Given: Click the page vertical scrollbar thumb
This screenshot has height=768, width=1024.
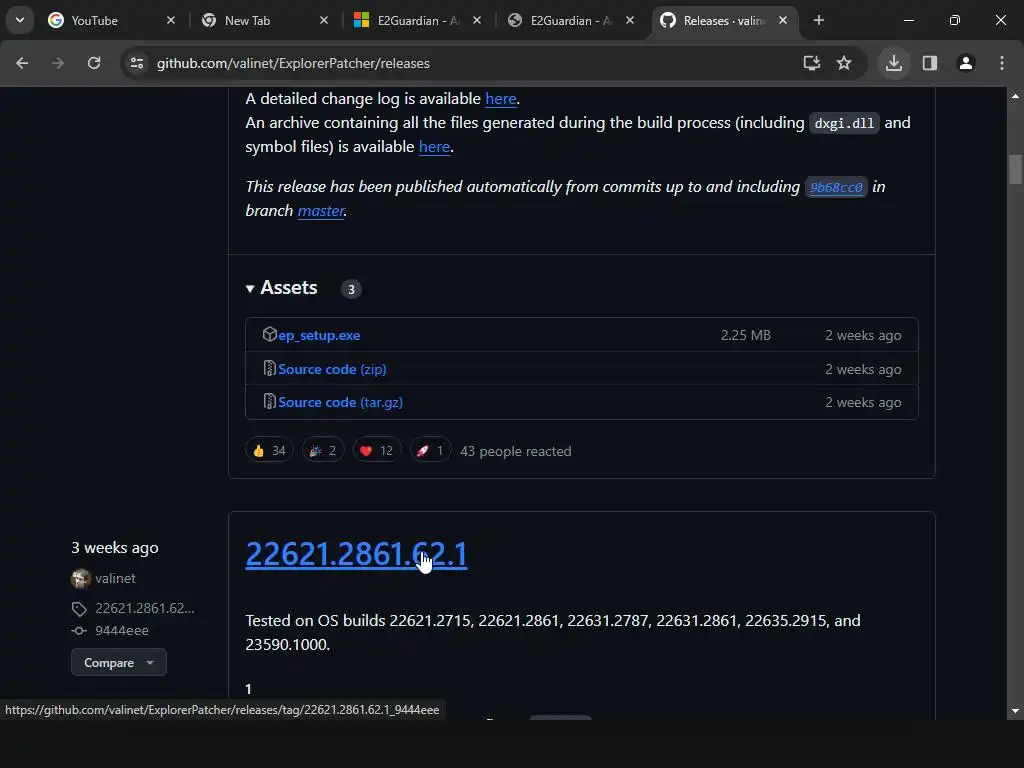Looking at the screenshot, I should [x=1015, y=169].
